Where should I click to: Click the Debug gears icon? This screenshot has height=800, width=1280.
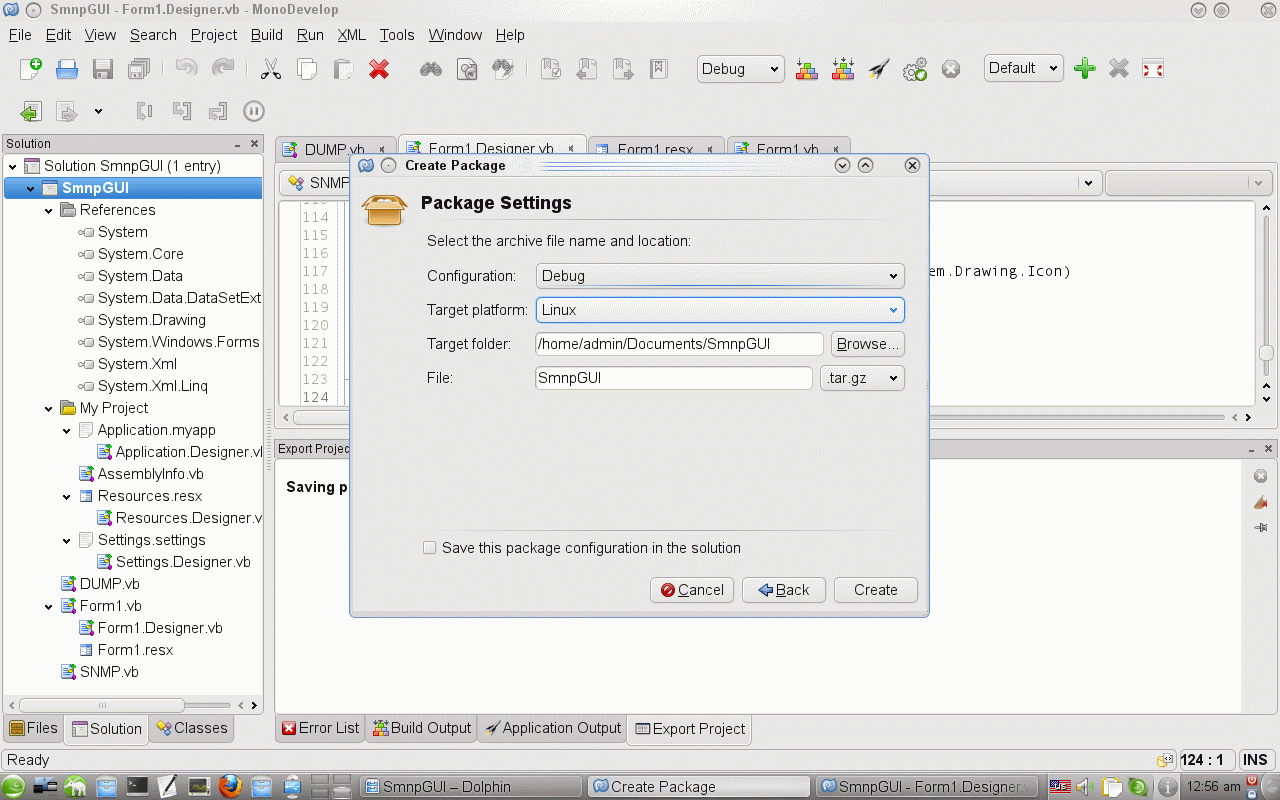[x=915, y=69]
